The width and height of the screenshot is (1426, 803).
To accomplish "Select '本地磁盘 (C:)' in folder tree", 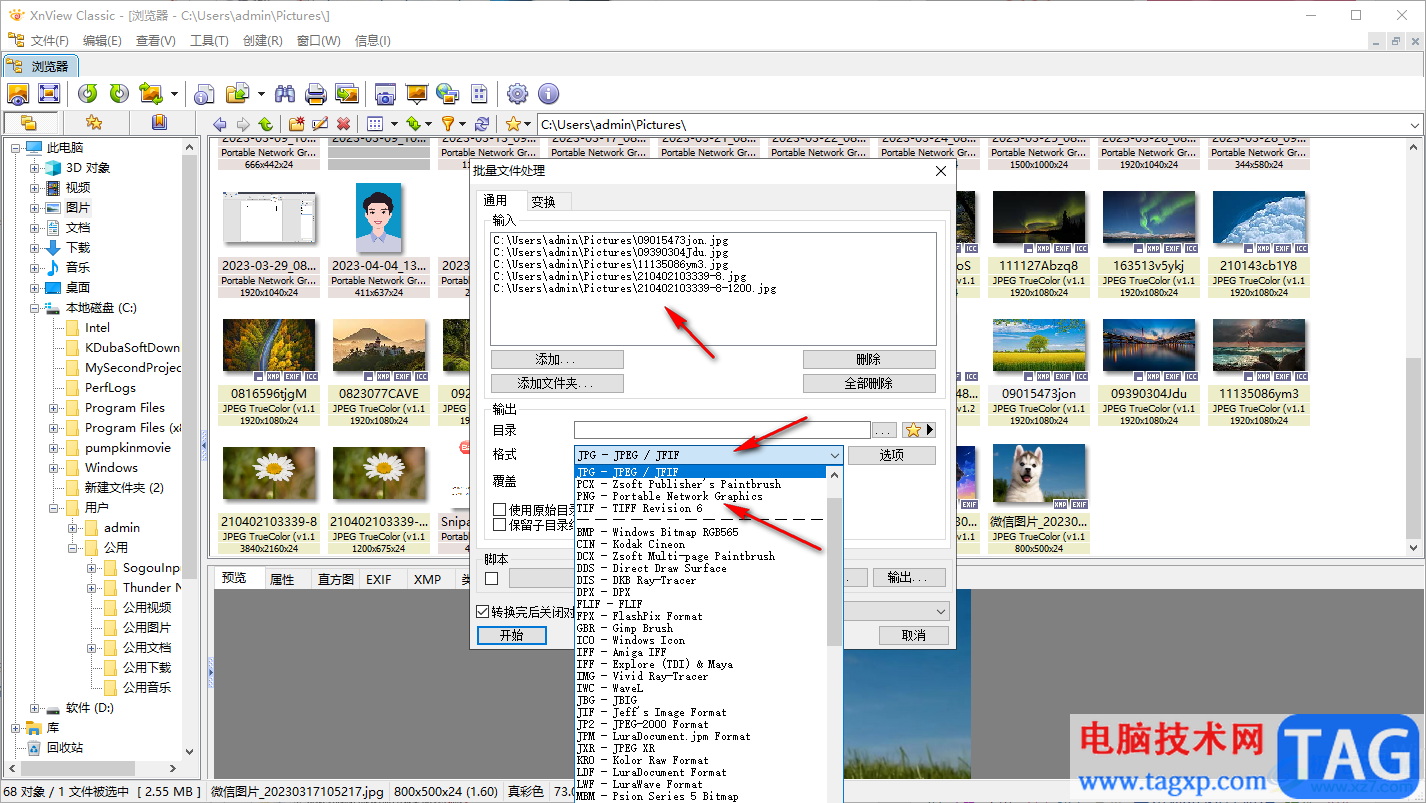I will coord(101,308).
